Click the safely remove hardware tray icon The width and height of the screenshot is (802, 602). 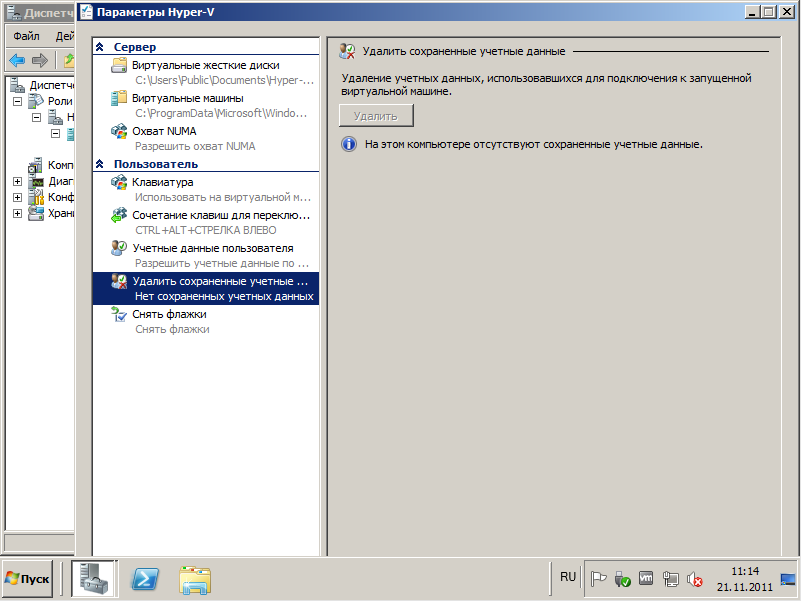[x=622, y=579]
